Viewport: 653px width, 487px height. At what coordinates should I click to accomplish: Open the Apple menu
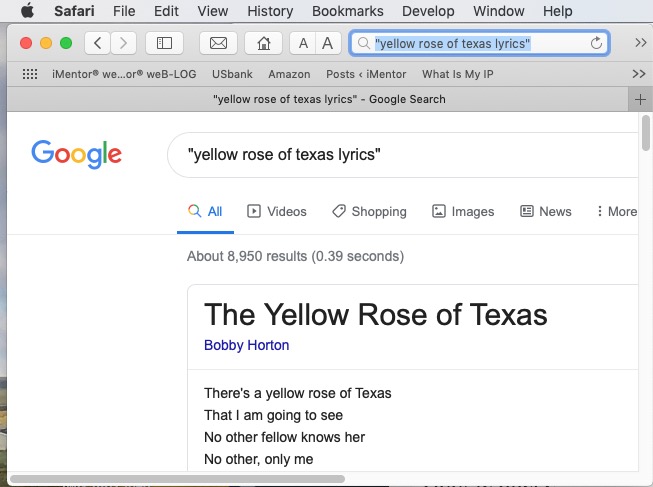click(x=27, y=11)
